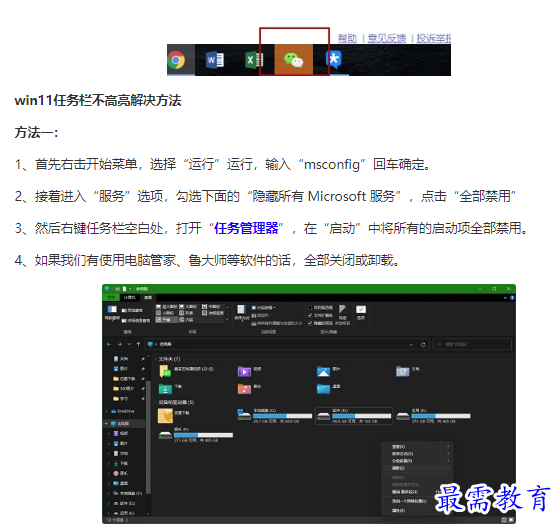Open the grey Documents folder

(402, 371)
